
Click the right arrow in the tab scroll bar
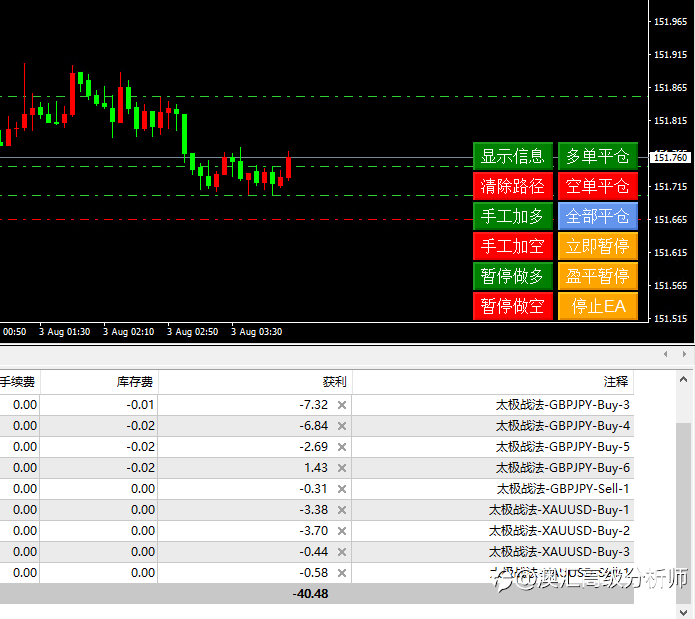pos(684,354)
